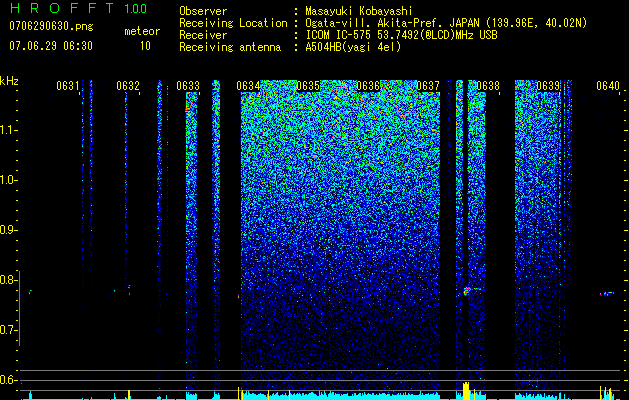Screen dimensions: 629x400
Task: Click the 1.1 kHz axis tick label
Action: pyautogui.click(x=7, y=130)
